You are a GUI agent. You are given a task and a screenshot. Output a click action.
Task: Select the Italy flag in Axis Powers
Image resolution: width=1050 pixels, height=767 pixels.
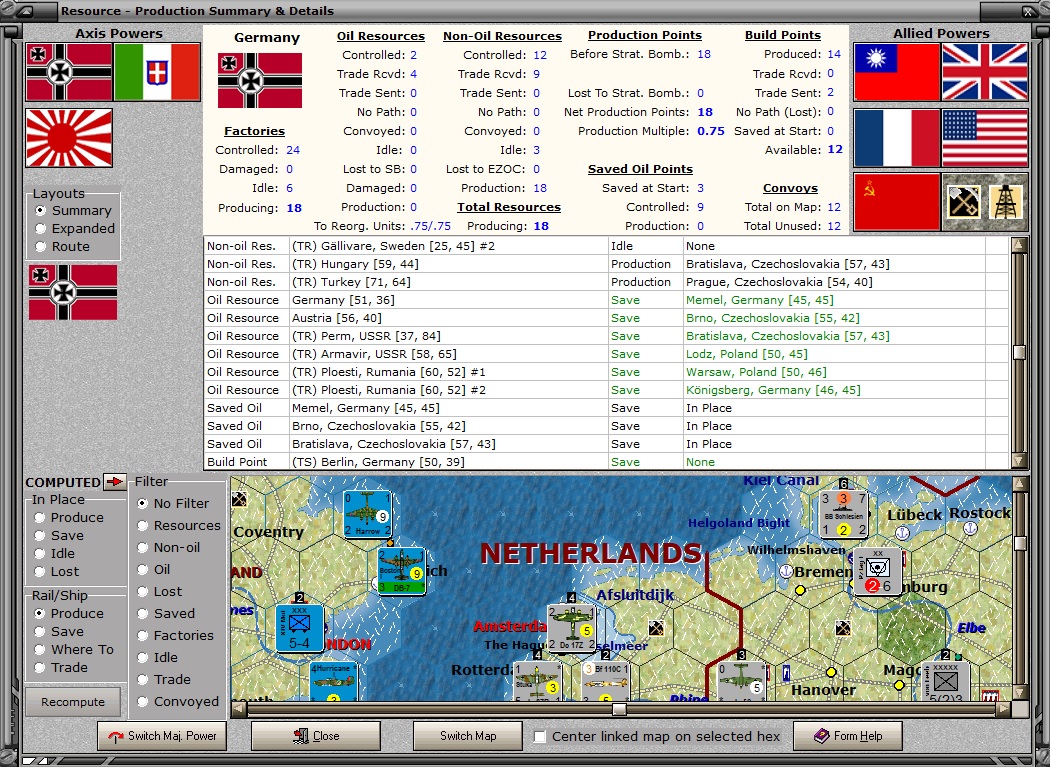157,72
